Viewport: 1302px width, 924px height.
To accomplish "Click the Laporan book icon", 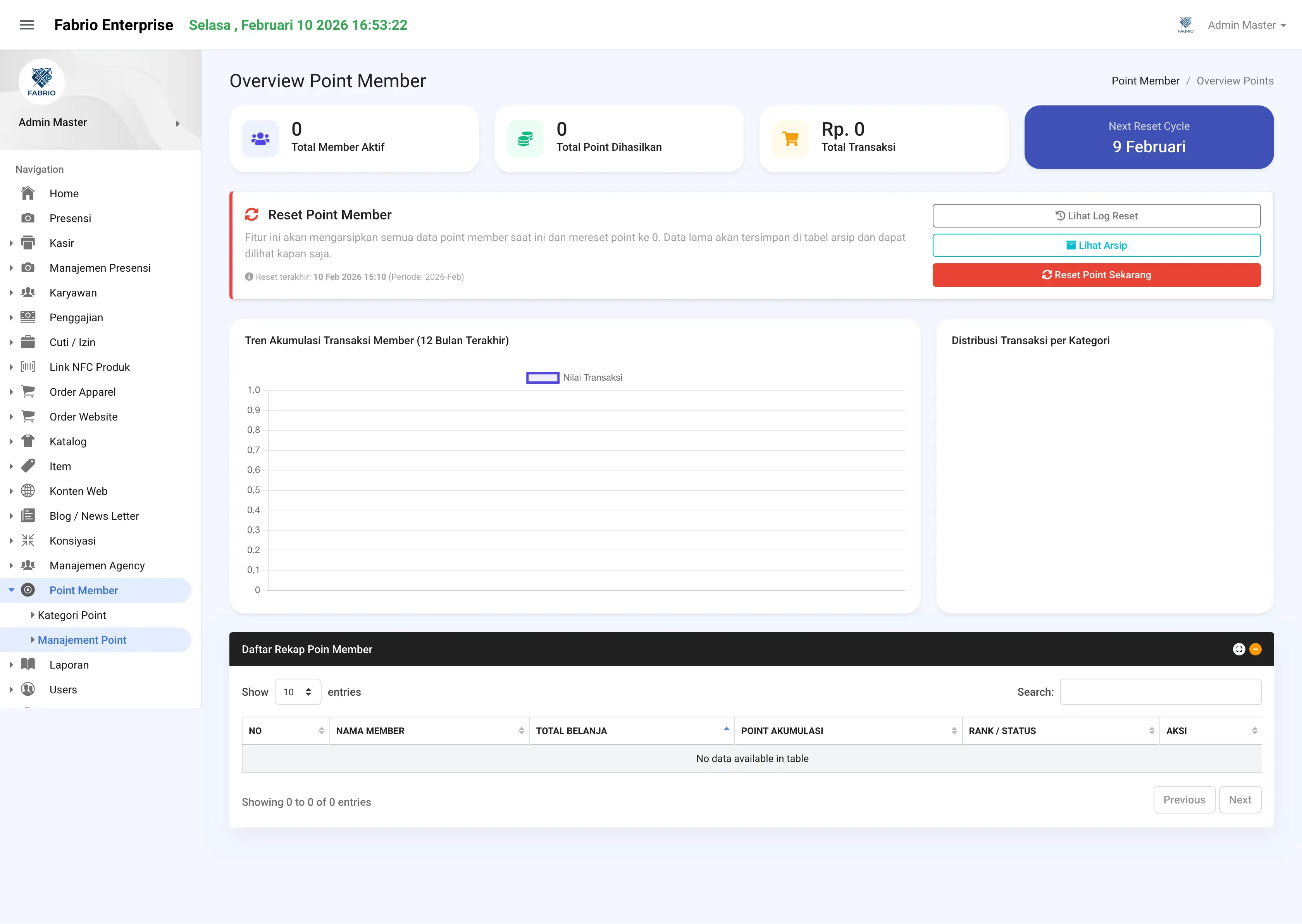I will (x=28, y=664).
